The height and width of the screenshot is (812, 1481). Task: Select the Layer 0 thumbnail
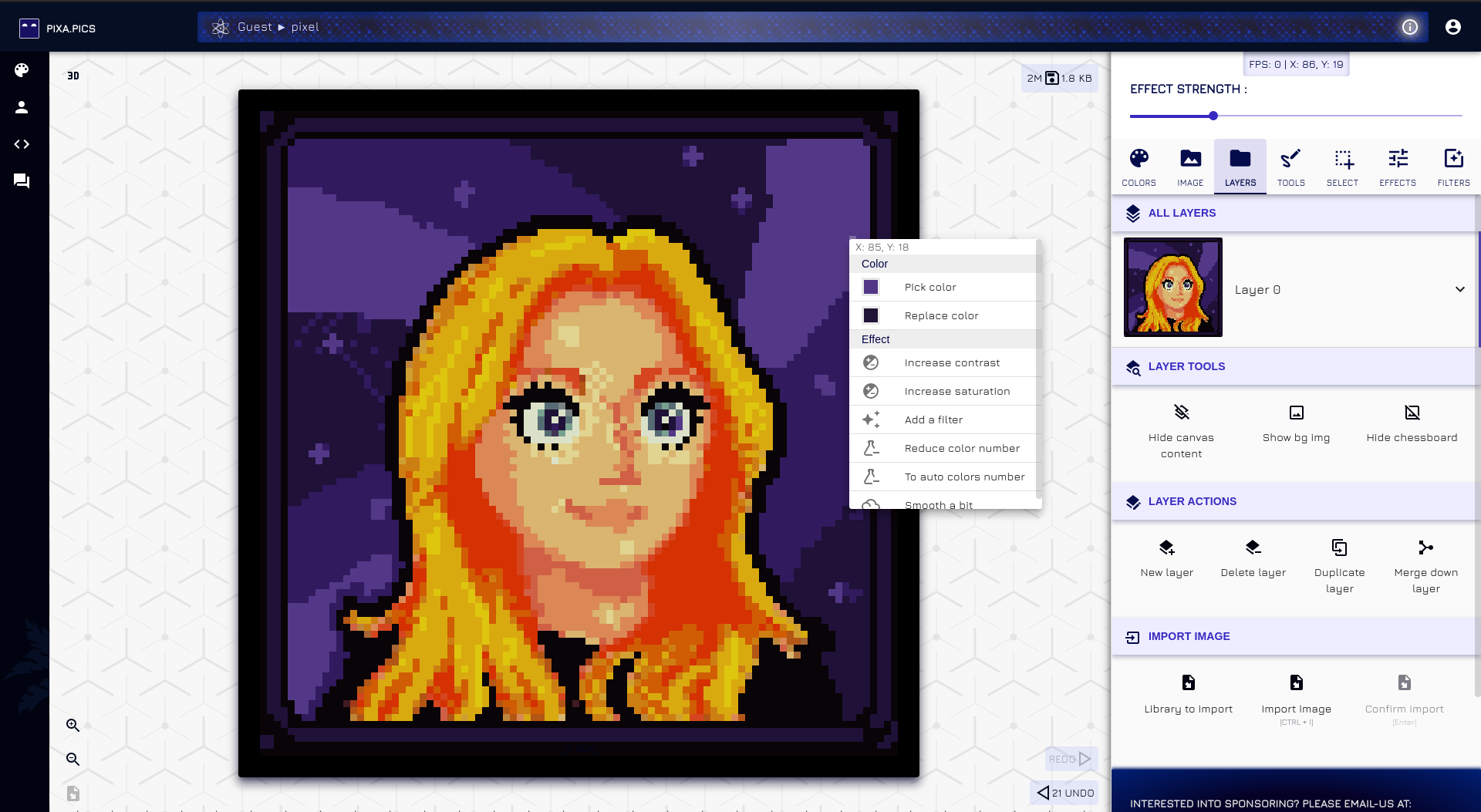click(x=1172, y=288)
